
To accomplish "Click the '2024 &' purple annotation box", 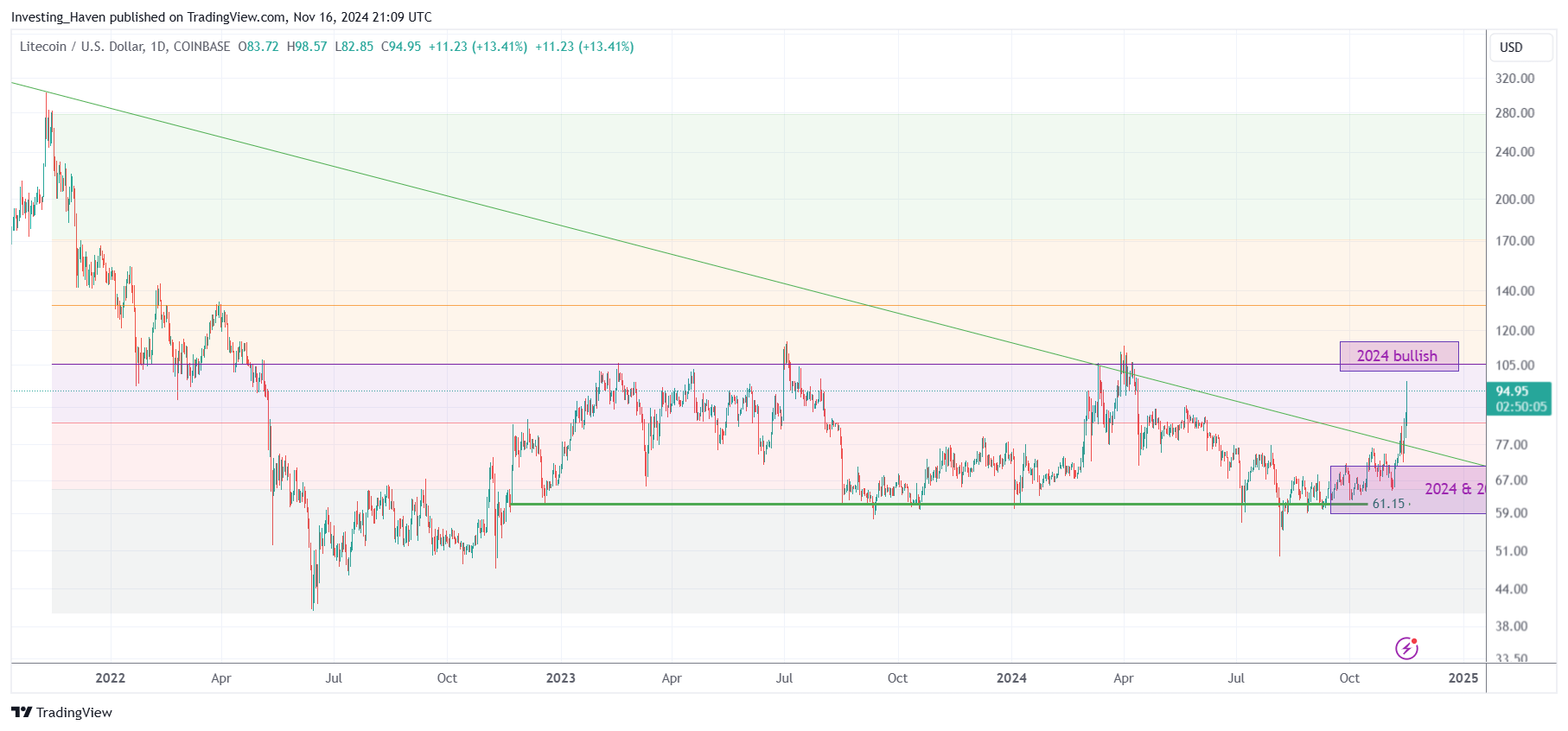I will 1408,489.
